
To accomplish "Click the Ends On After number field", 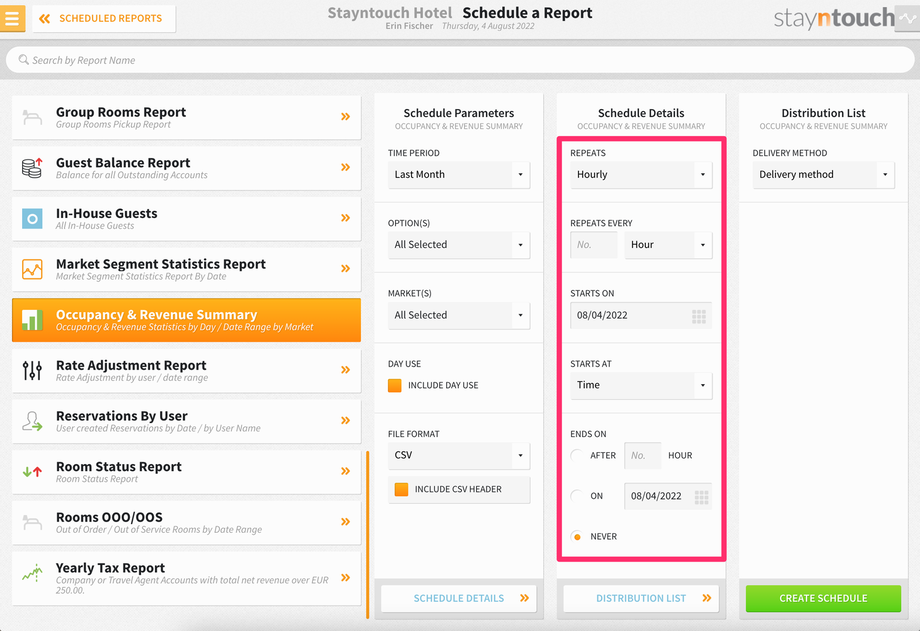I will (642, 455).
